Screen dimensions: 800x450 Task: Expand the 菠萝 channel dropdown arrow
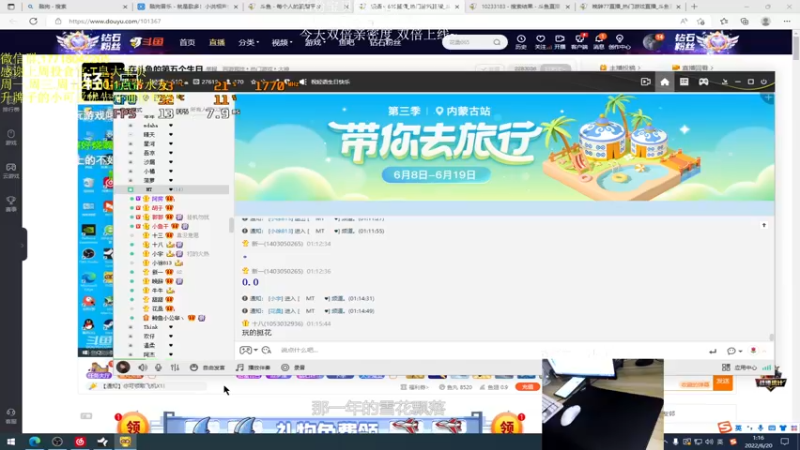pos(170,181)
